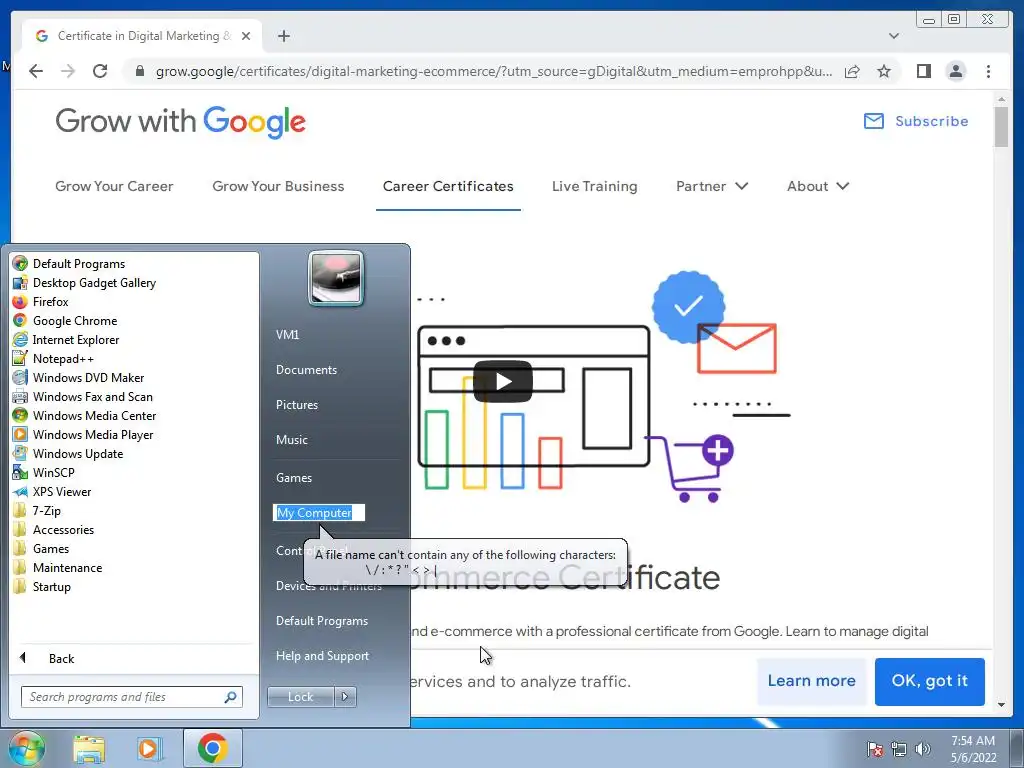Launch Google Chrome from Start menu list
Image resolution: width=1024 pixels, height=768 pixels.
[65, 321]
